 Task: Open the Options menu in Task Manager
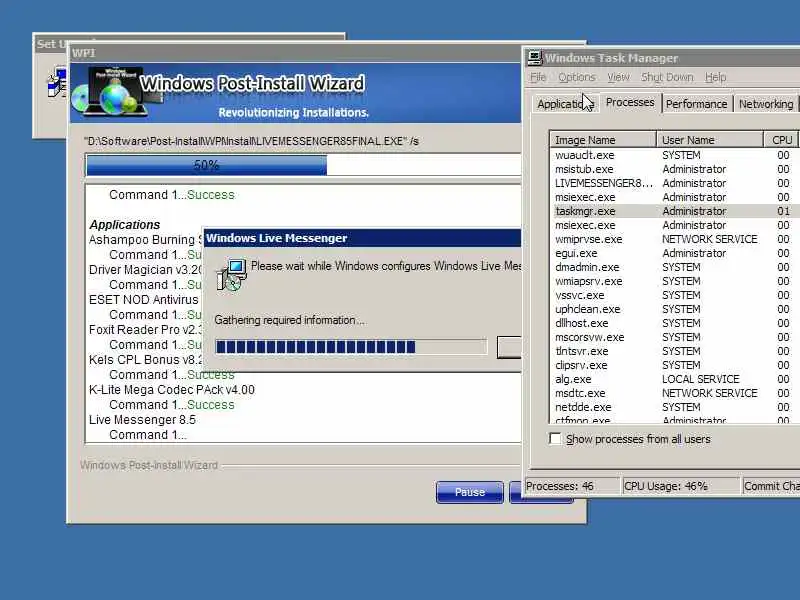[577, 77]
